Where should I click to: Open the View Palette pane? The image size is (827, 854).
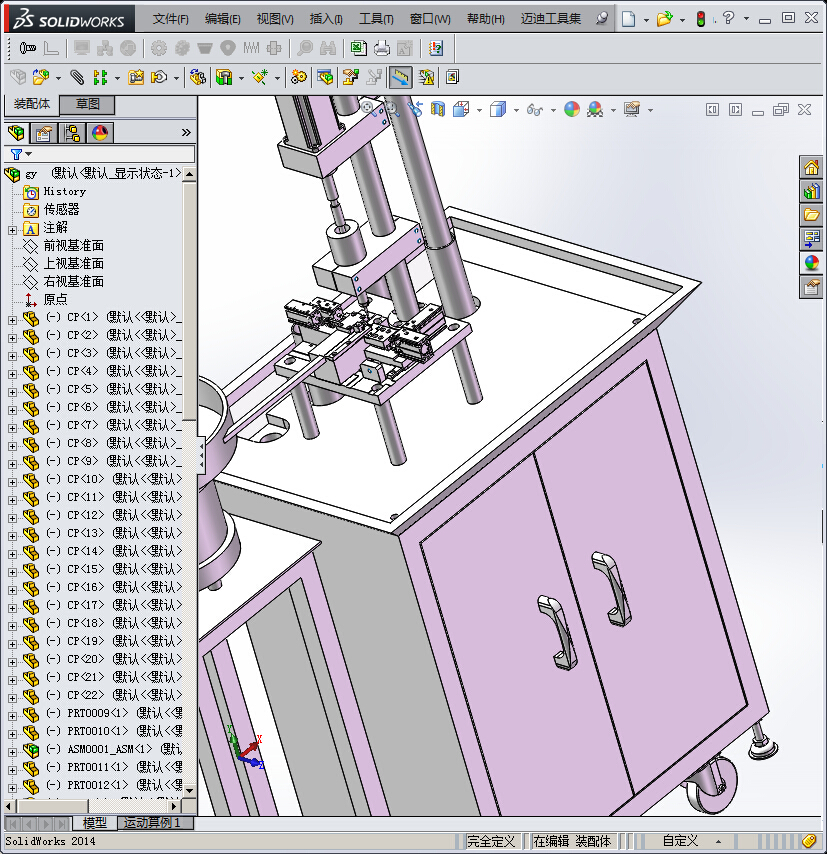811,239
